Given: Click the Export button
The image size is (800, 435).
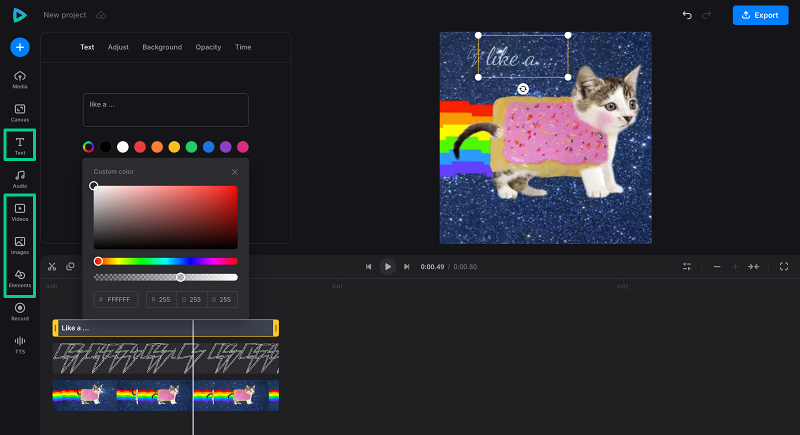Looking at the screenshot, I should [760, 15].
